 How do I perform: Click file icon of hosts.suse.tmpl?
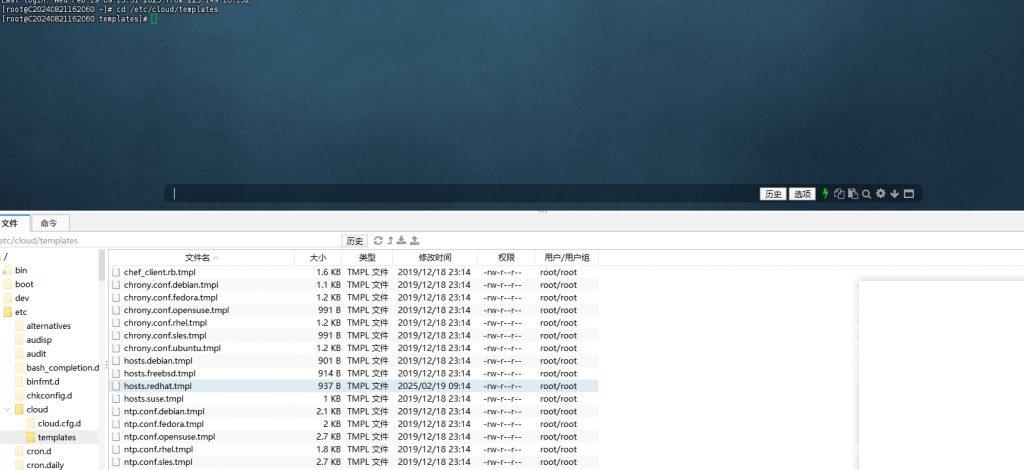116,399
